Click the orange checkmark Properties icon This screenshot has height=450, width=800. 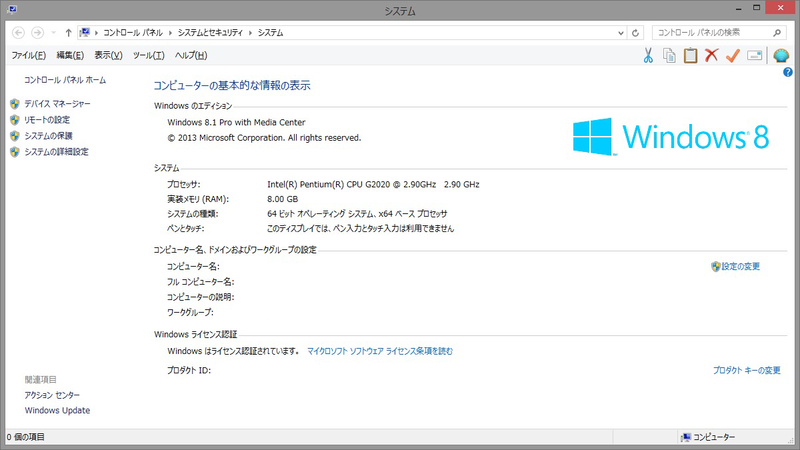click(x=733, y=55)
